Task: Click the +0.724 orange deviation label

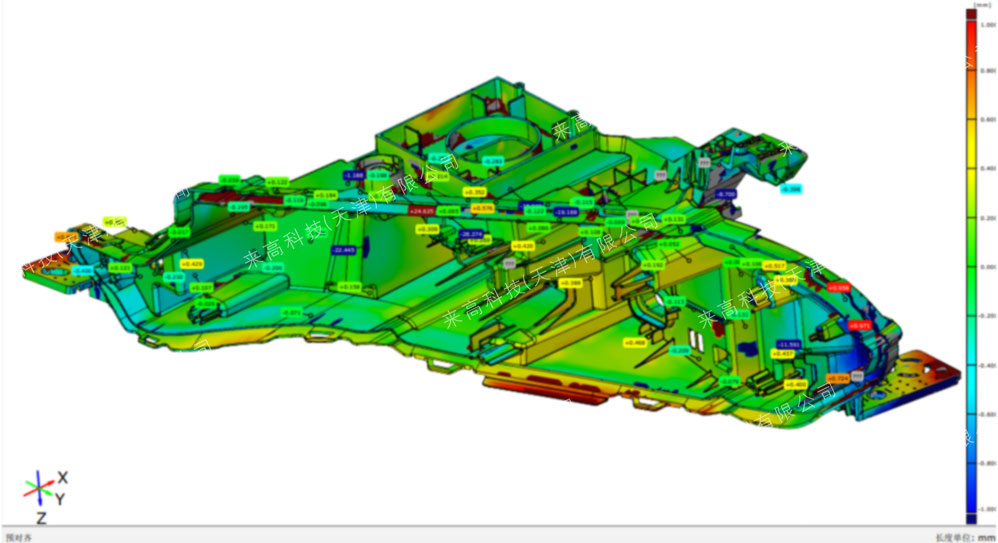Action: point(840,377)
